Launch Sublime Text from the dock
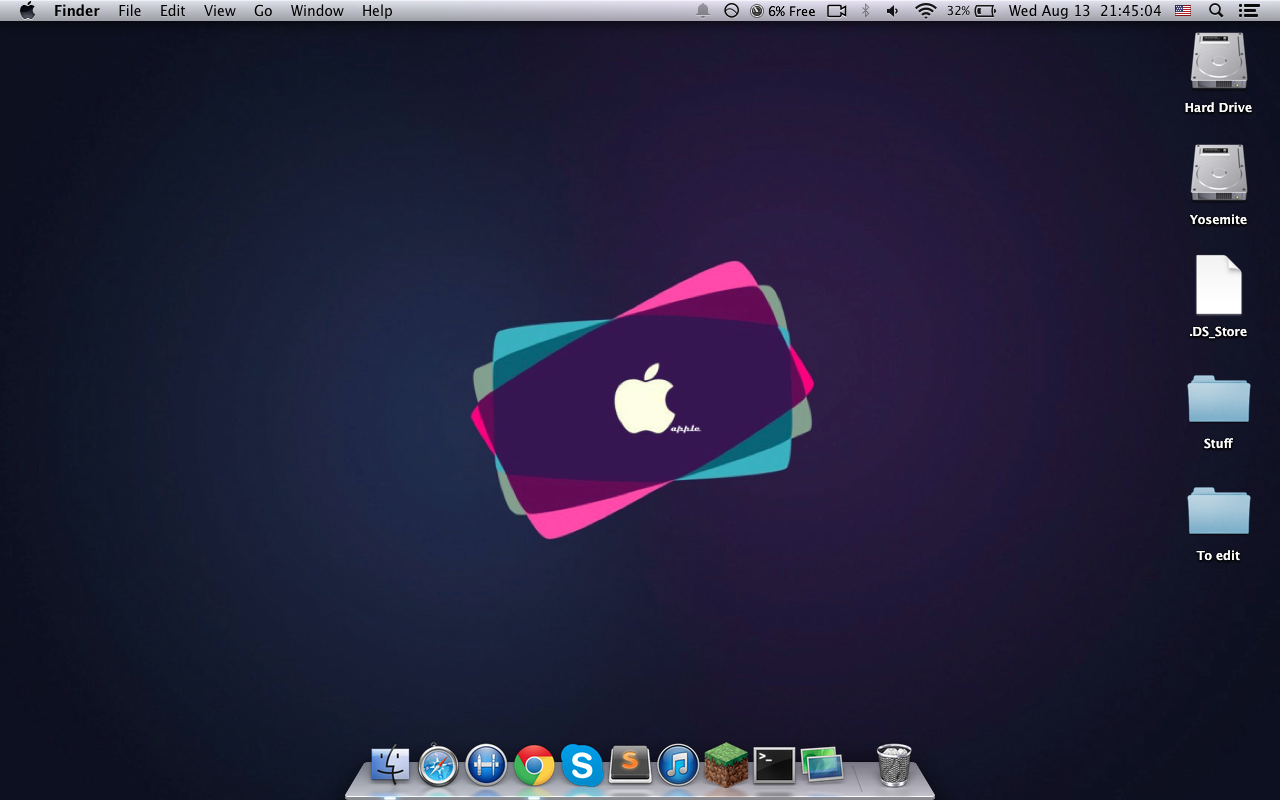 coord(630,765)
